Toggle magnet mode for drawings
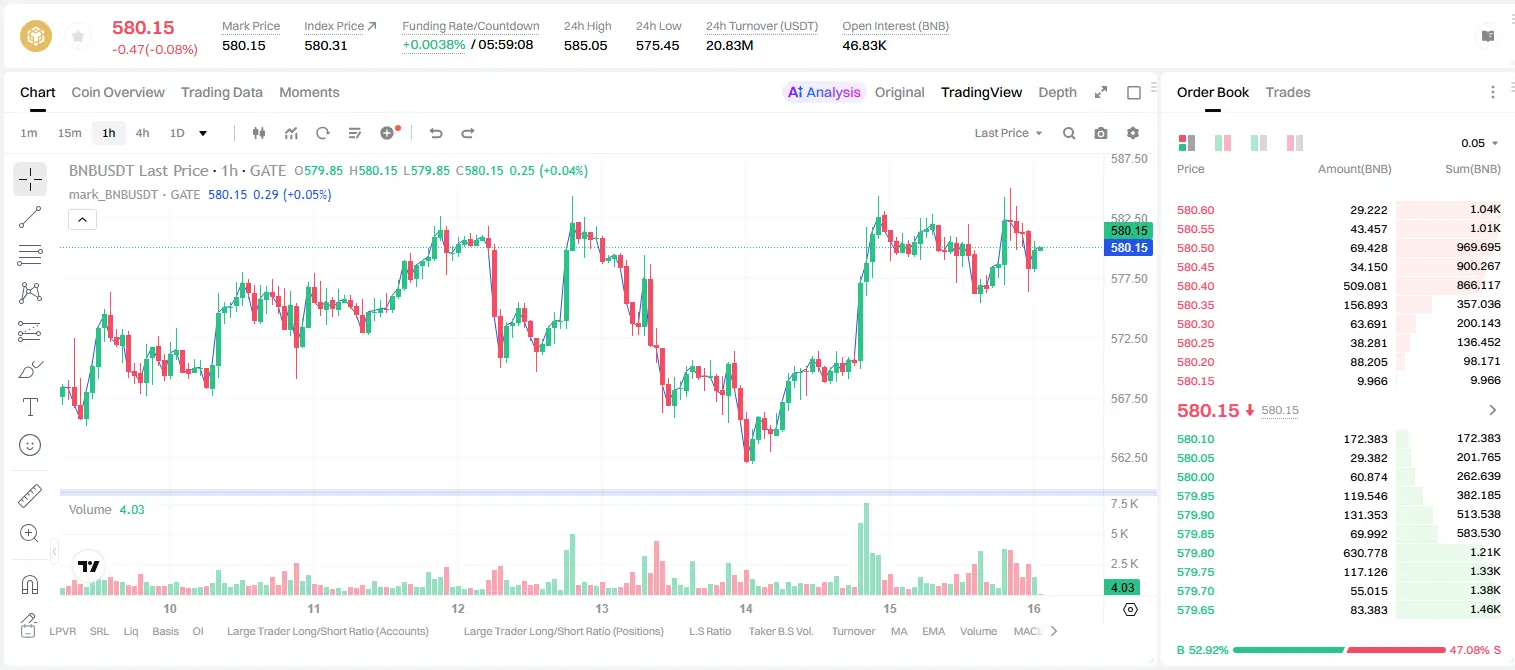This screenshot has height=670, width=1515. (30, 585)
